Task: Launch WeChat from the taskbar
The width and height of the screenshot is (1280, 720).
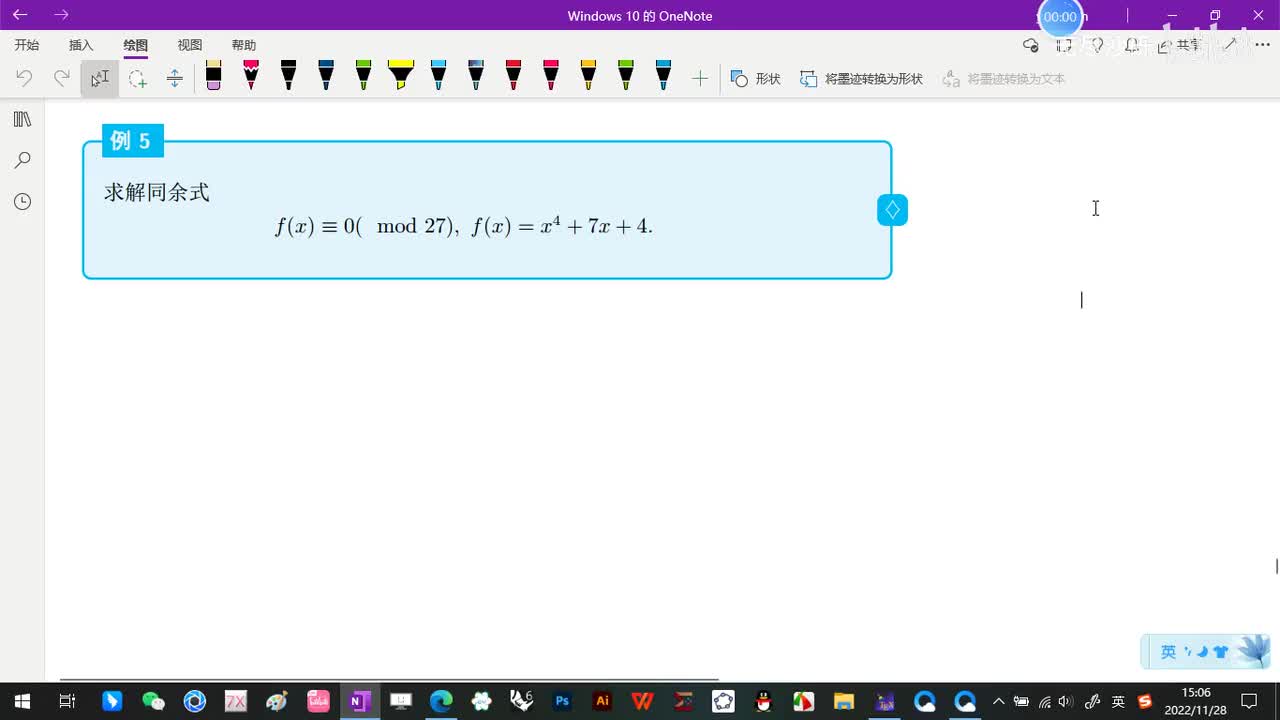Action: point(153,701)
